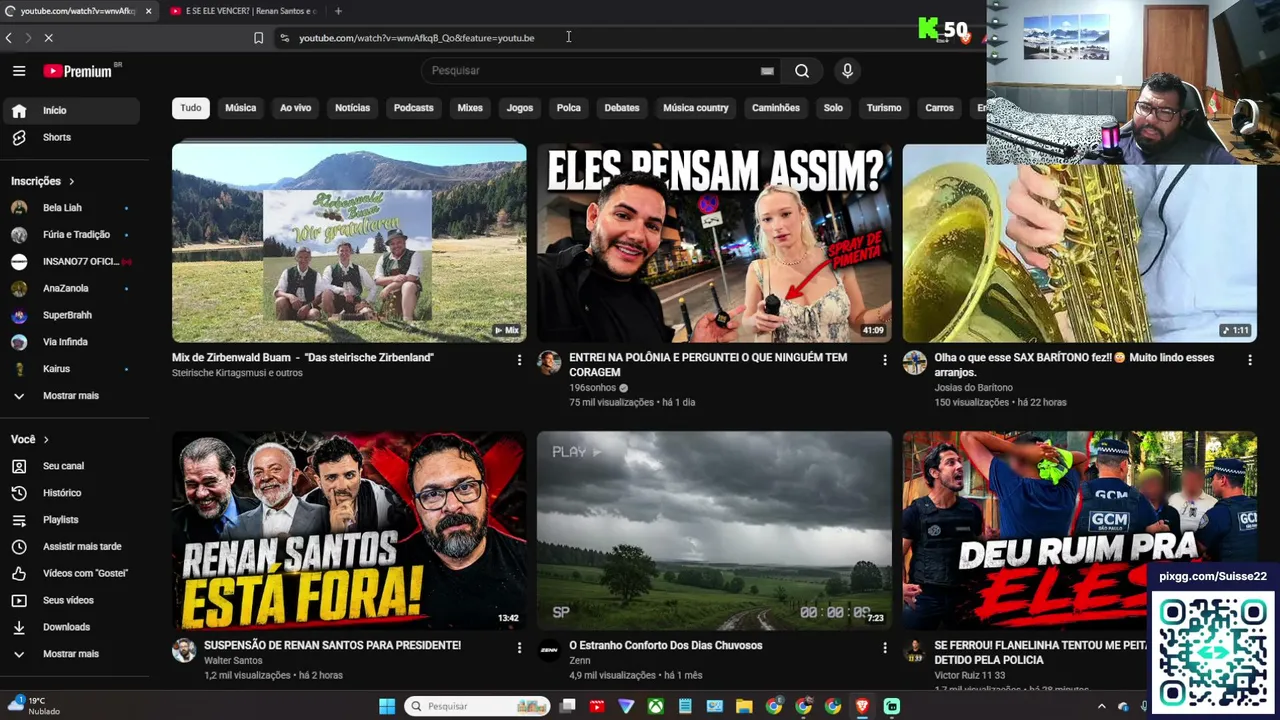This screenshot has width=1280, height=720.
Task: Select the Tudo filter chip
Action: pyautogui.click(x=191, y=108)
